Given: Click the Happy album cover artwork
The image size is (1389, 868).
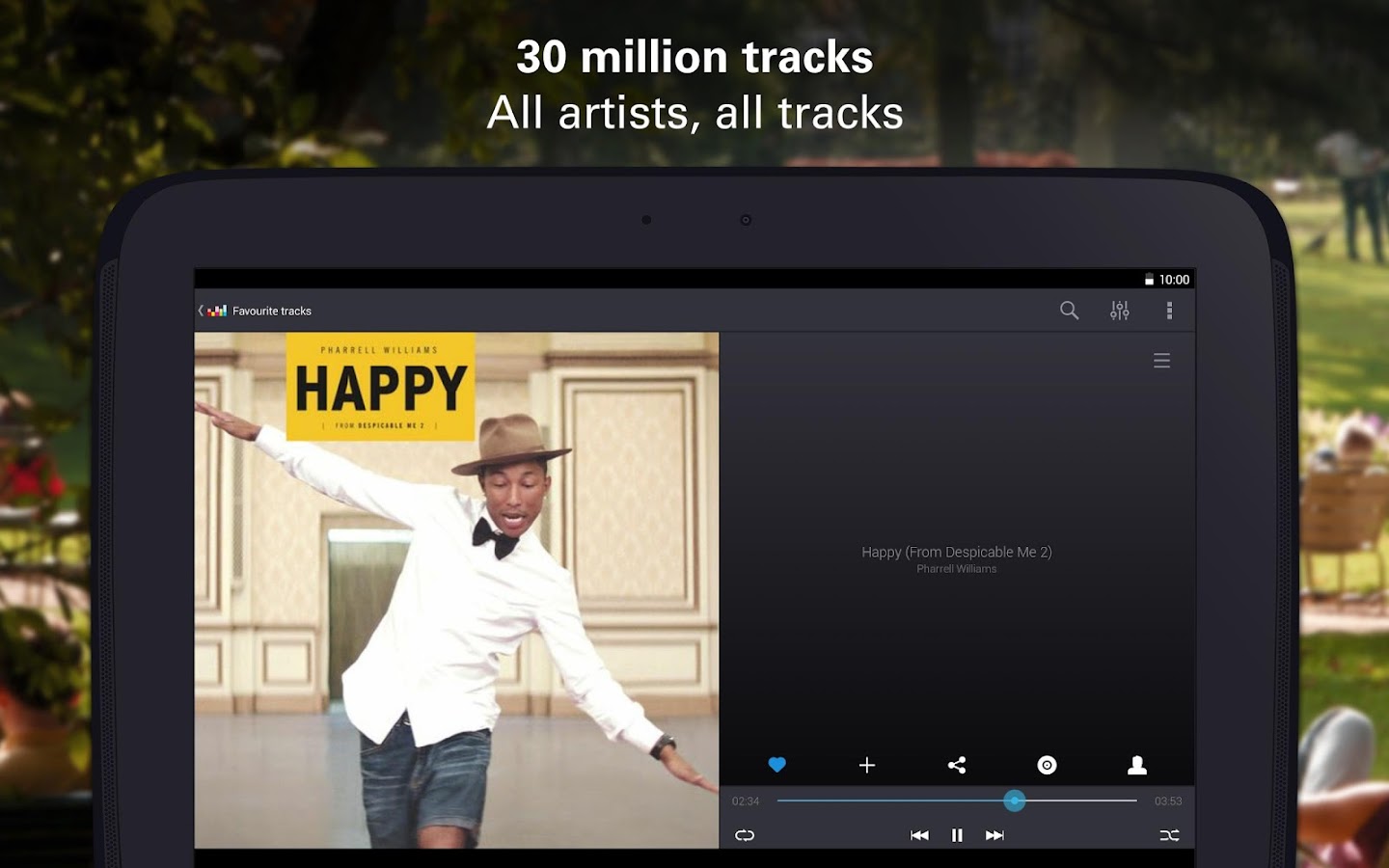Looking at the screenshot, I should [456, 590].
